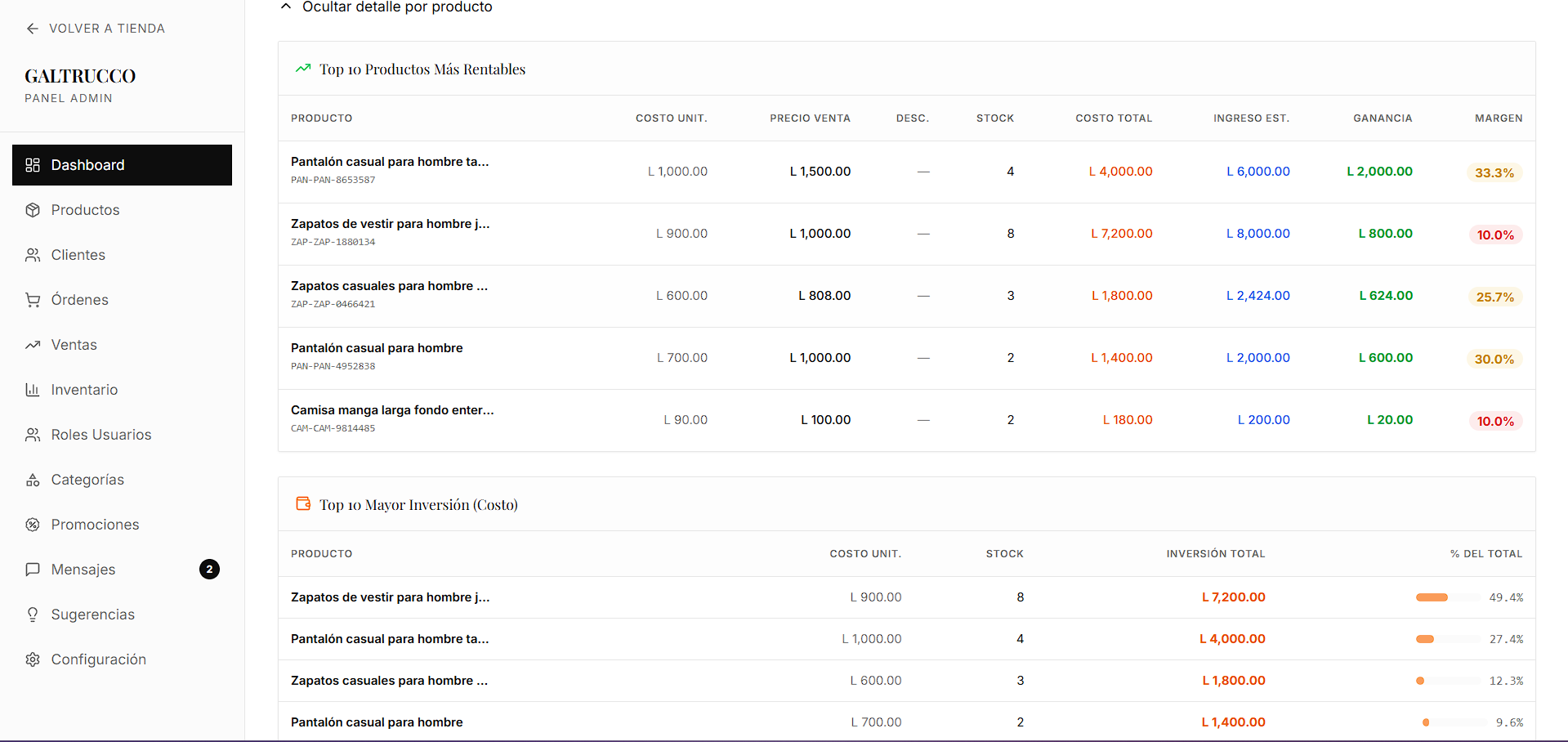Click the Productos box icon in sidebar
The image size is (1568, 742).
pos(33,210)
